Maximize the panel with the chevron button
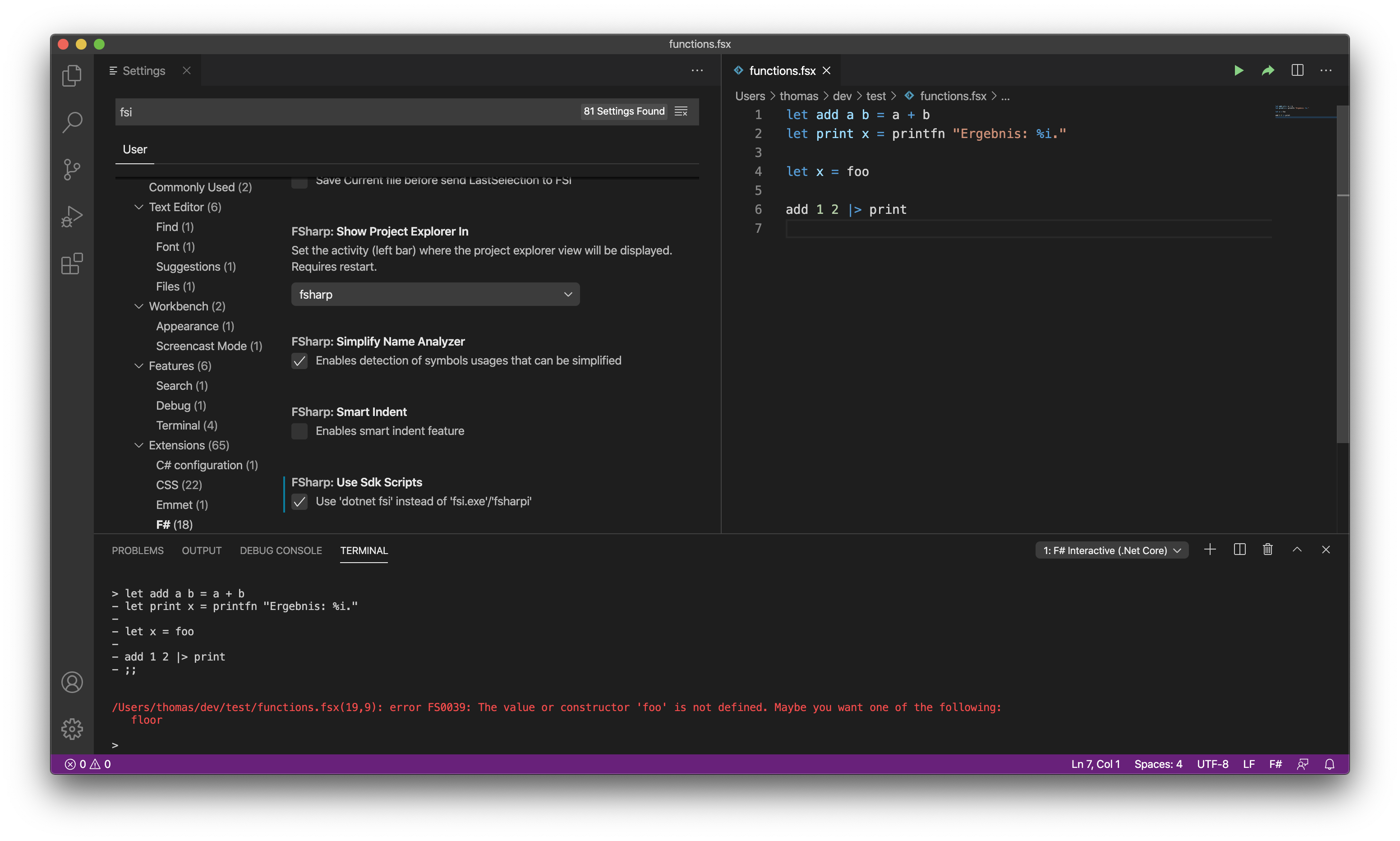1400x841 pixels. tap(1297, 549)
